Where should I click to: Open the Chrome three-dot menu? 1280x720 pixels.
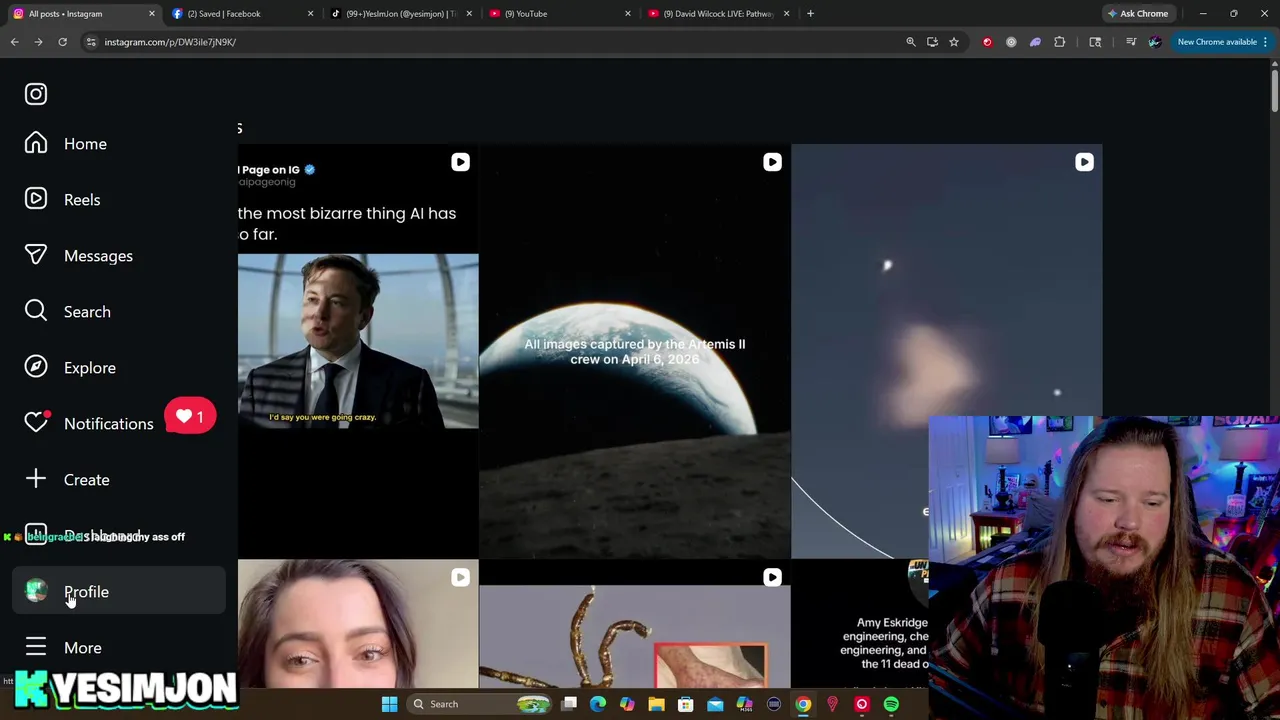1266,42
